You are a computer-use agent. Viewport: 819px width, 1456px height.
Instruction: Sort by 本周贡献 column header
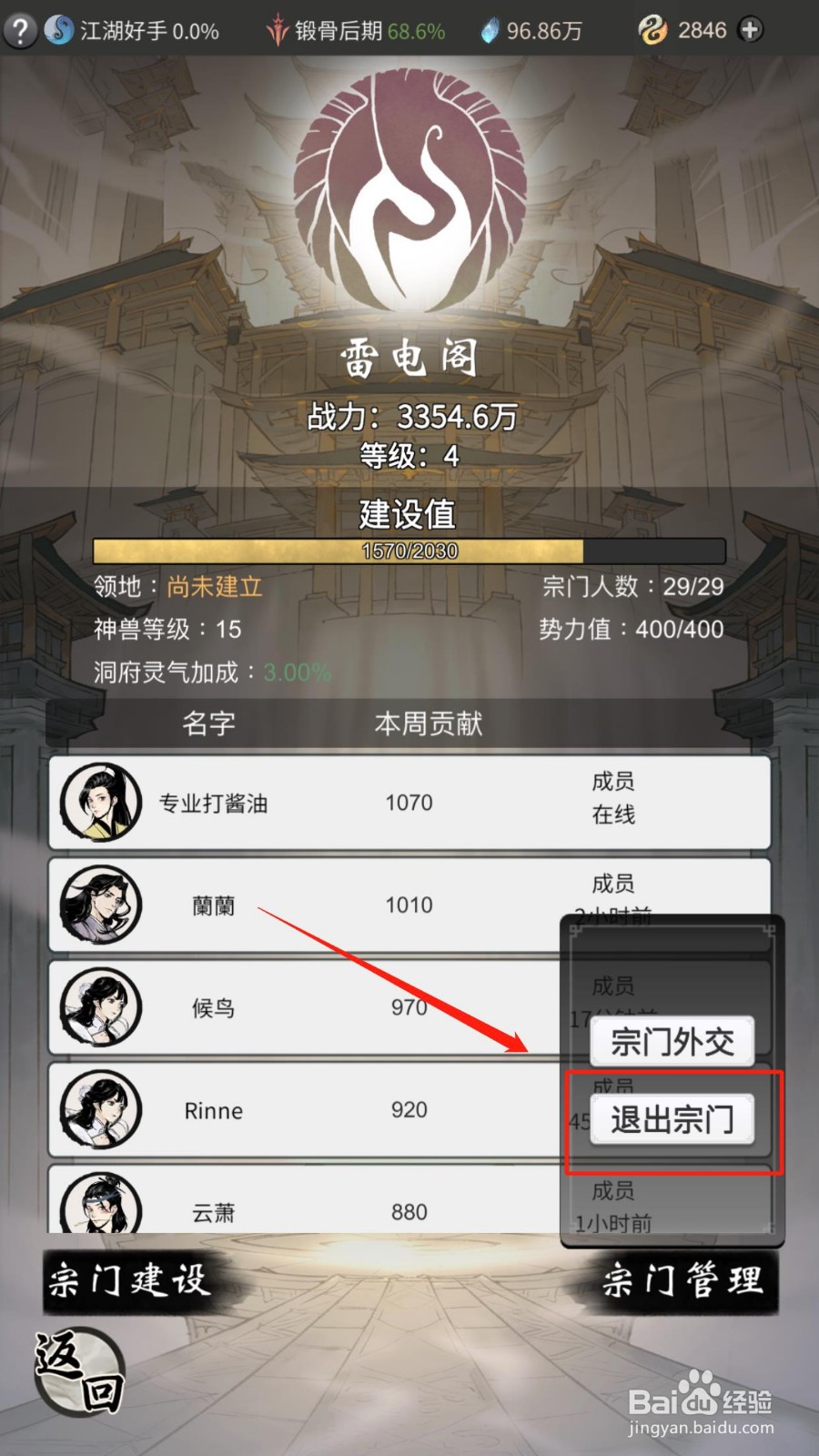429,723
